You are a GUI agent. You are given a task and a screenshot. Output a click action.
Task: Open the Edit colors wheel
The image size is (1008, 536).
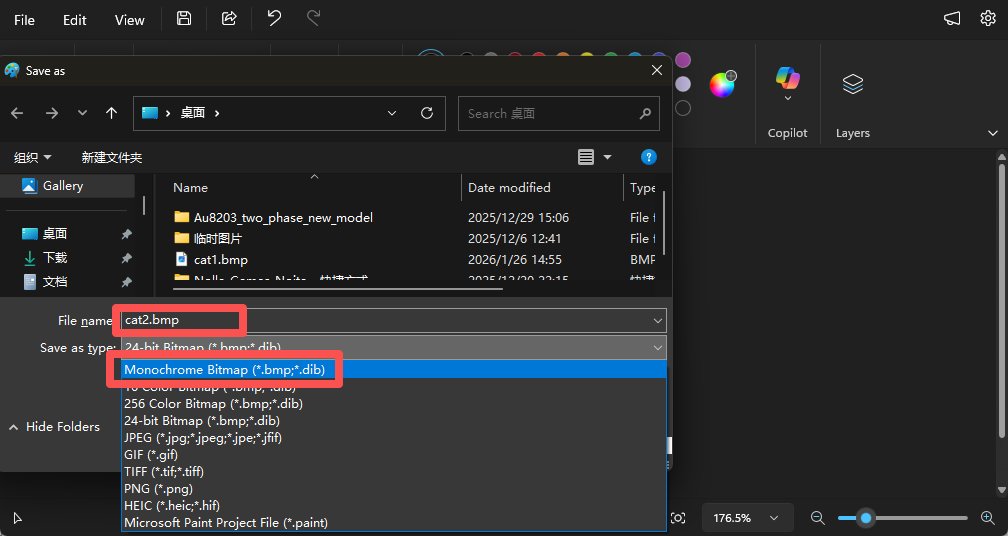pyautogui.click(x=723, y=85)
